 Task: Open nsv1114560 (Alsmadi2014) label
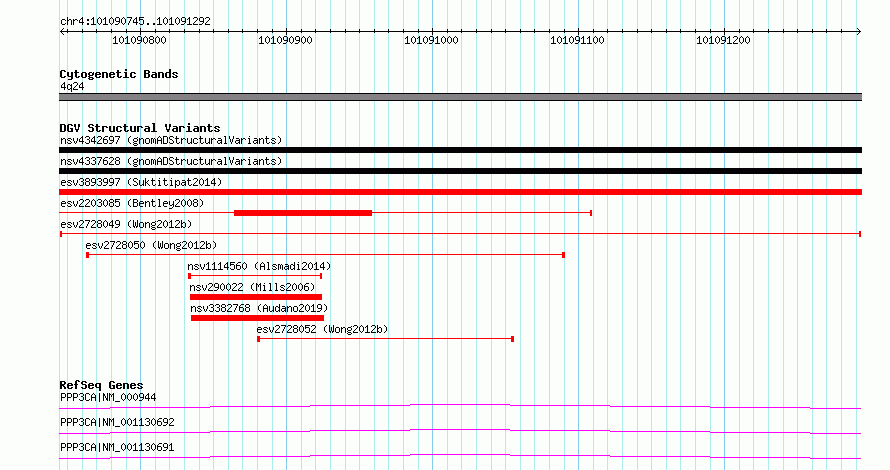pyautogui.click(x=259, y=266)
